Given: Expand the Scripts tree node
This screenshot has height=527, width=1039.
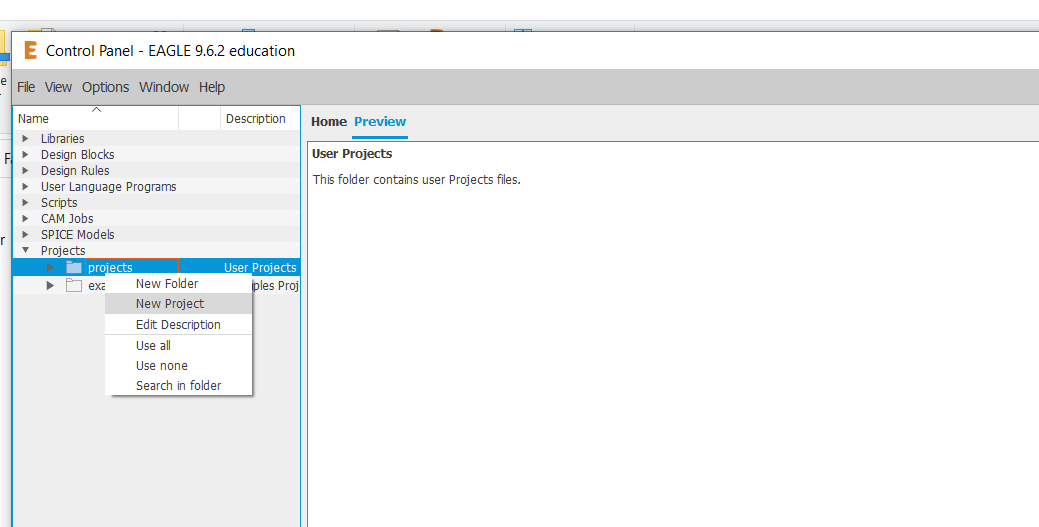Looking at the screenshot, I should [x=26, y=202].
